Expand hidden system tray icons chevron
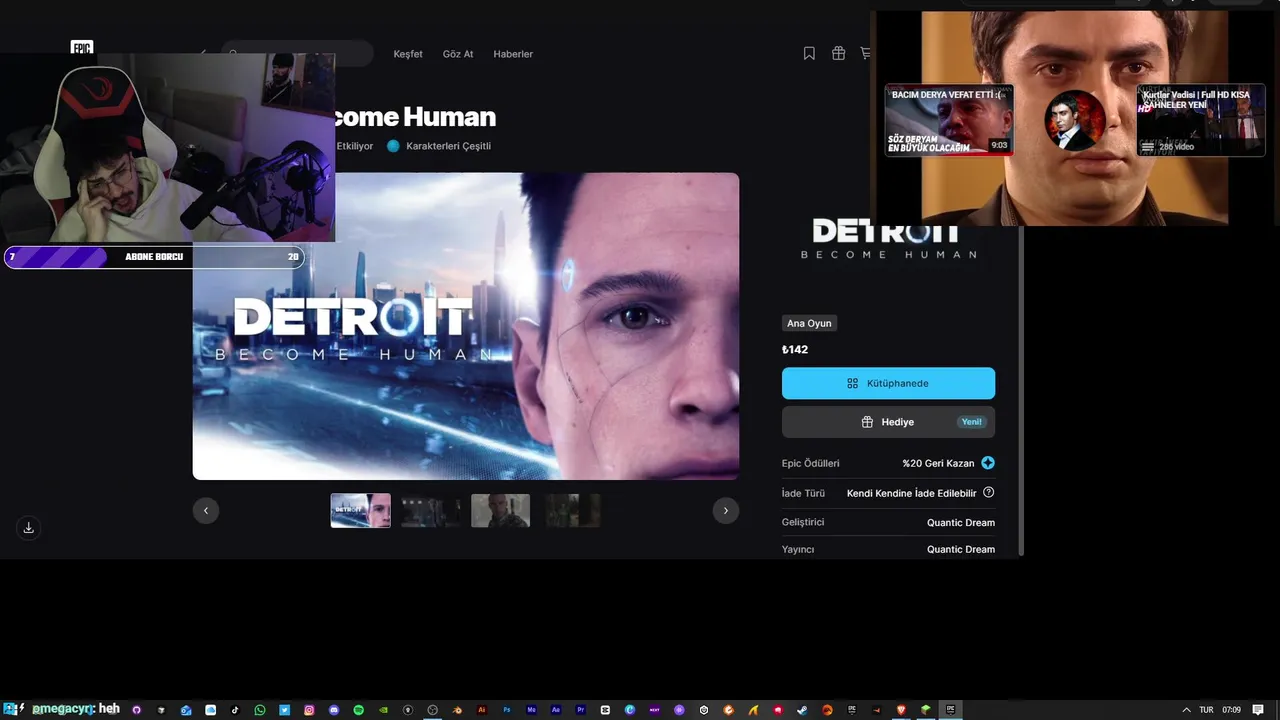Viewport: 1280px width, 720px height. [x=1186, y=710]
